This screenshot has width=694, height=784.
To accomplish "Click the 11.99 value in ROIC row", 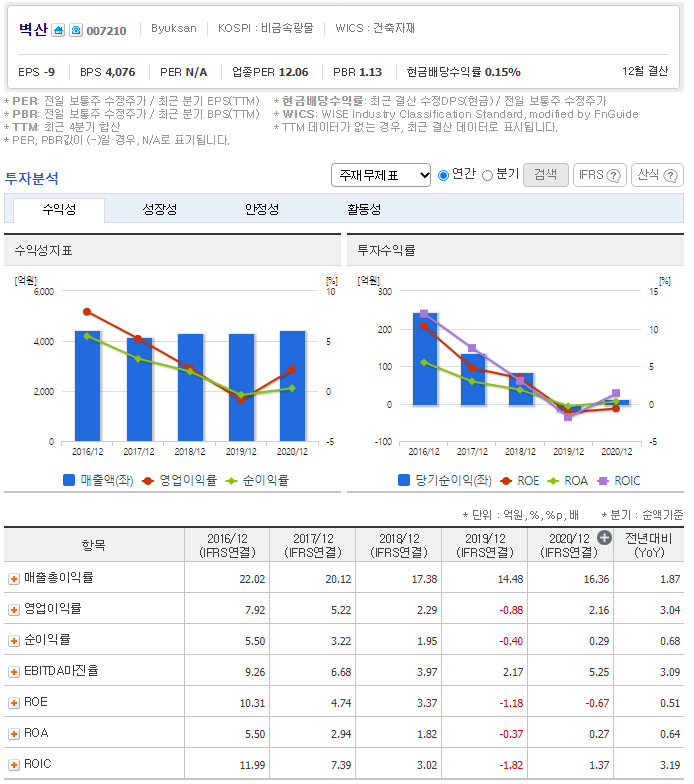I will point(252,765).
